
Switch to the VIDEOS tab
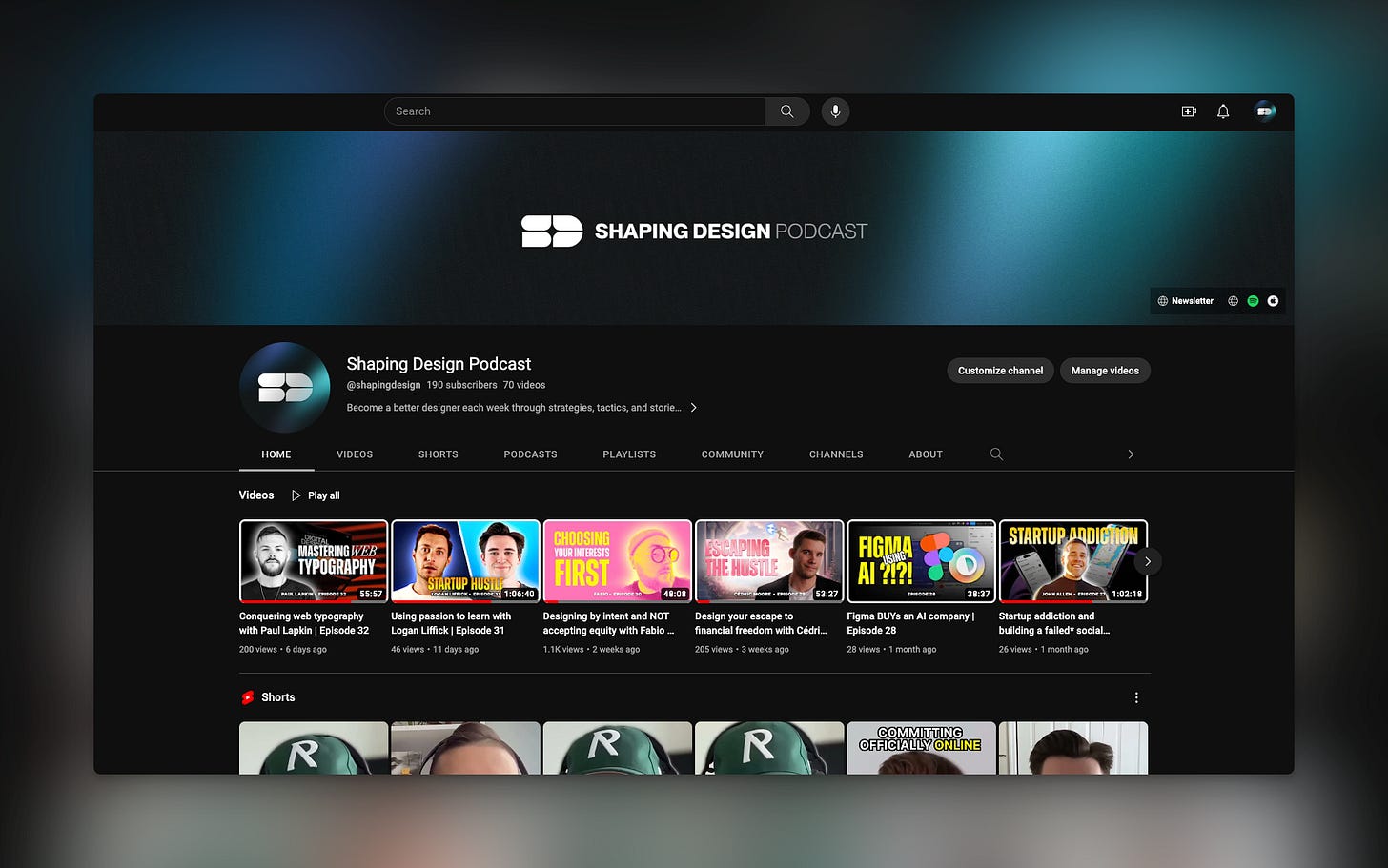355,454
